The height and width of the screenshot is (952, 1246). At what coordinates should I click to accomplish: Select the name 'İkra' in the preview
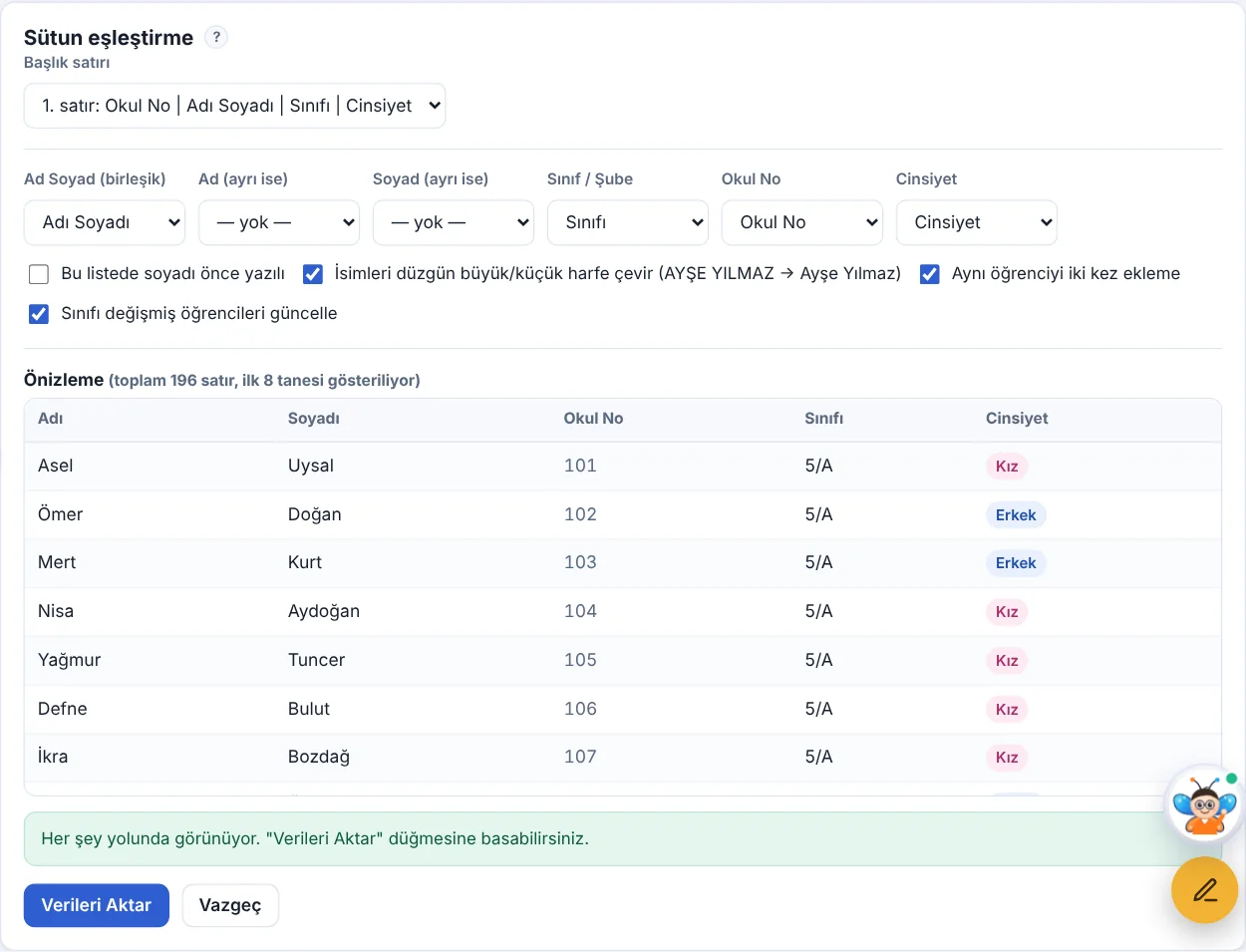click(x=53, y=757)
